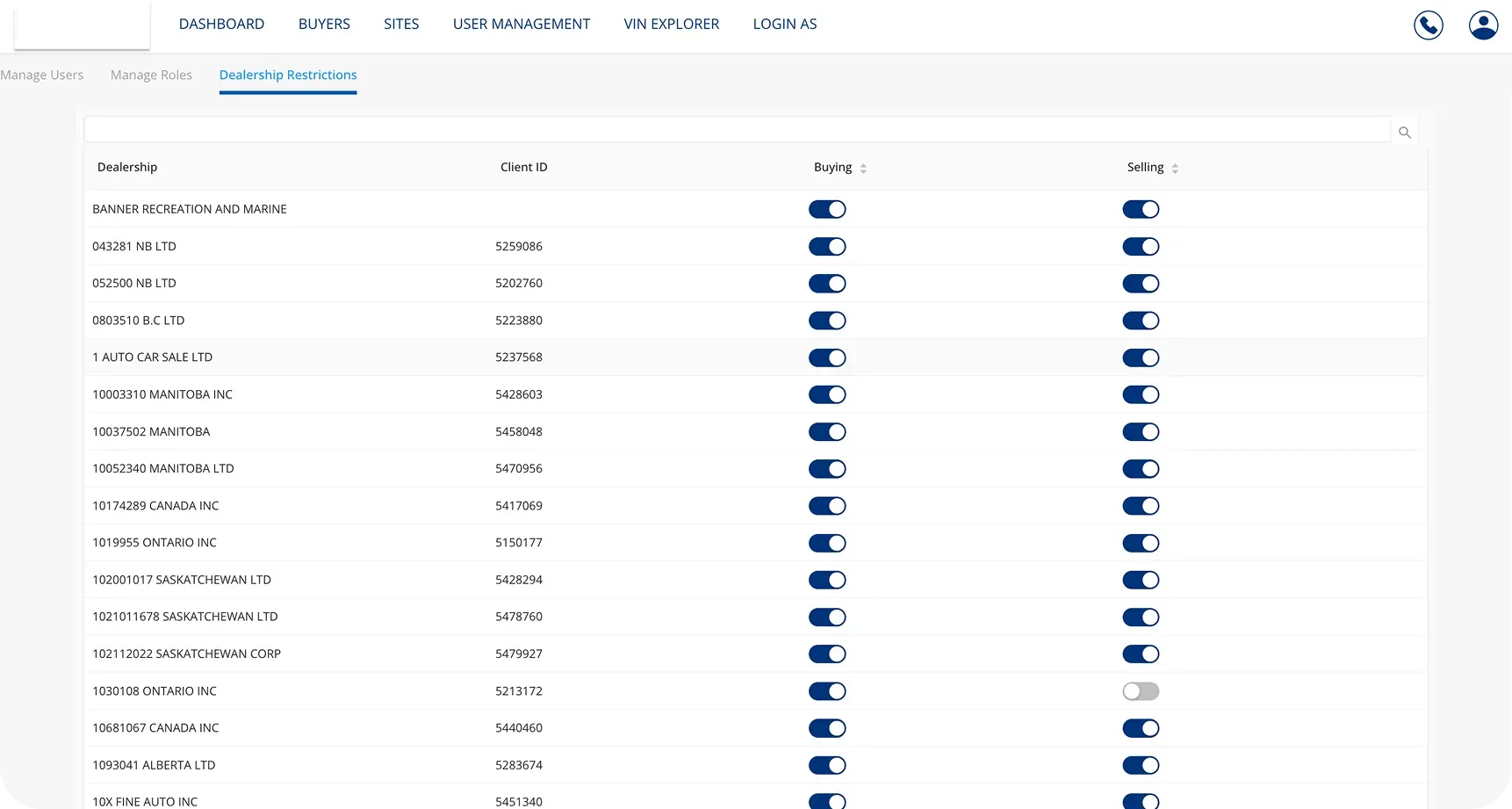Viewport: 1512px width, 809px height.
Task: Switch off Buying for 1093041 ALBERTA LTD
Action: (x=827, y=765)
